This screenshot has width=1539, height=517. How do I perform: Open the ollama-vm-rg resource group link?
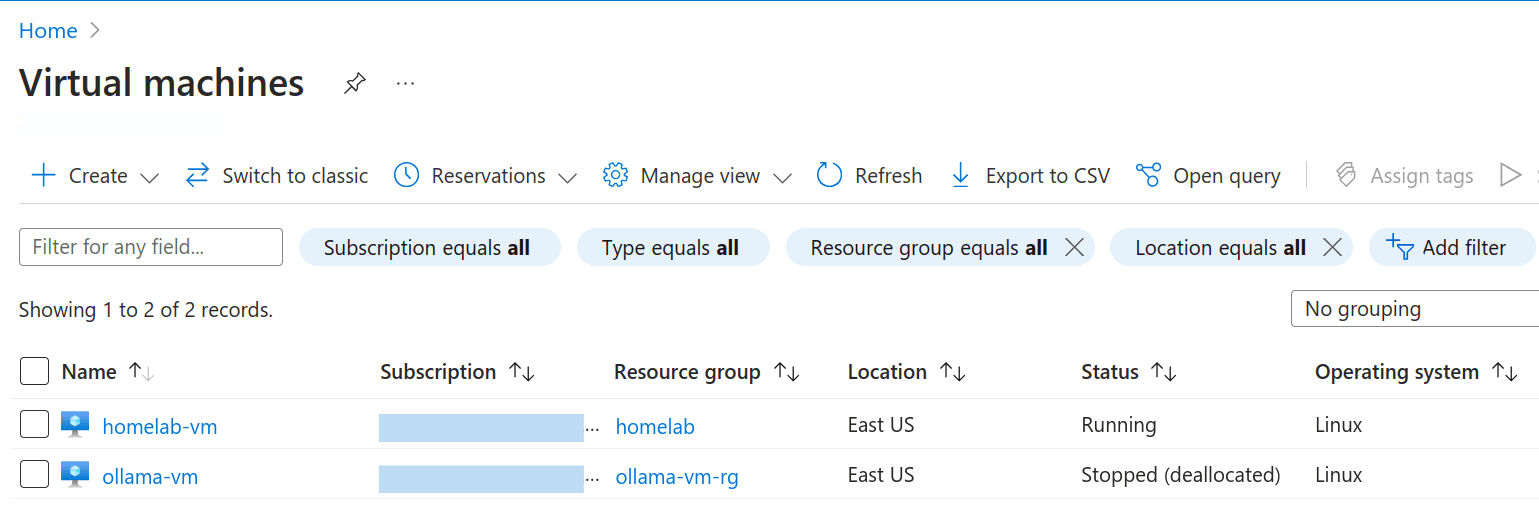677,477
